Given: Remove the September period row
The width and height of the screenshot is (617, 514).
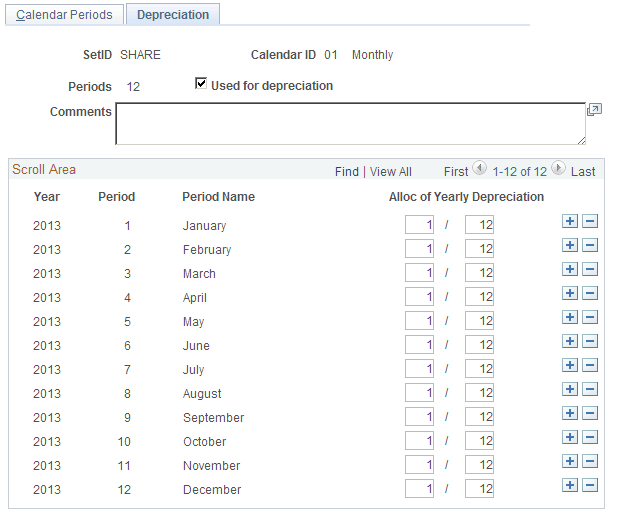Looking at the screenshot, I should click(590, 413).
